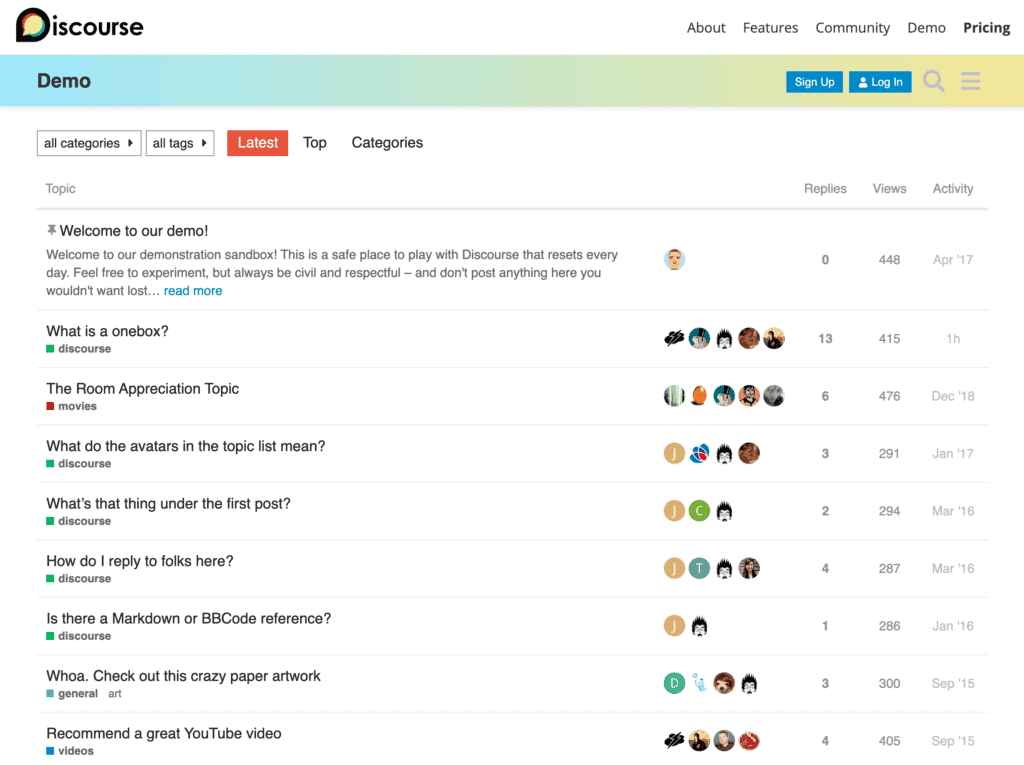
Task: Open the all tags dropdown
Action: coord(180,143)
